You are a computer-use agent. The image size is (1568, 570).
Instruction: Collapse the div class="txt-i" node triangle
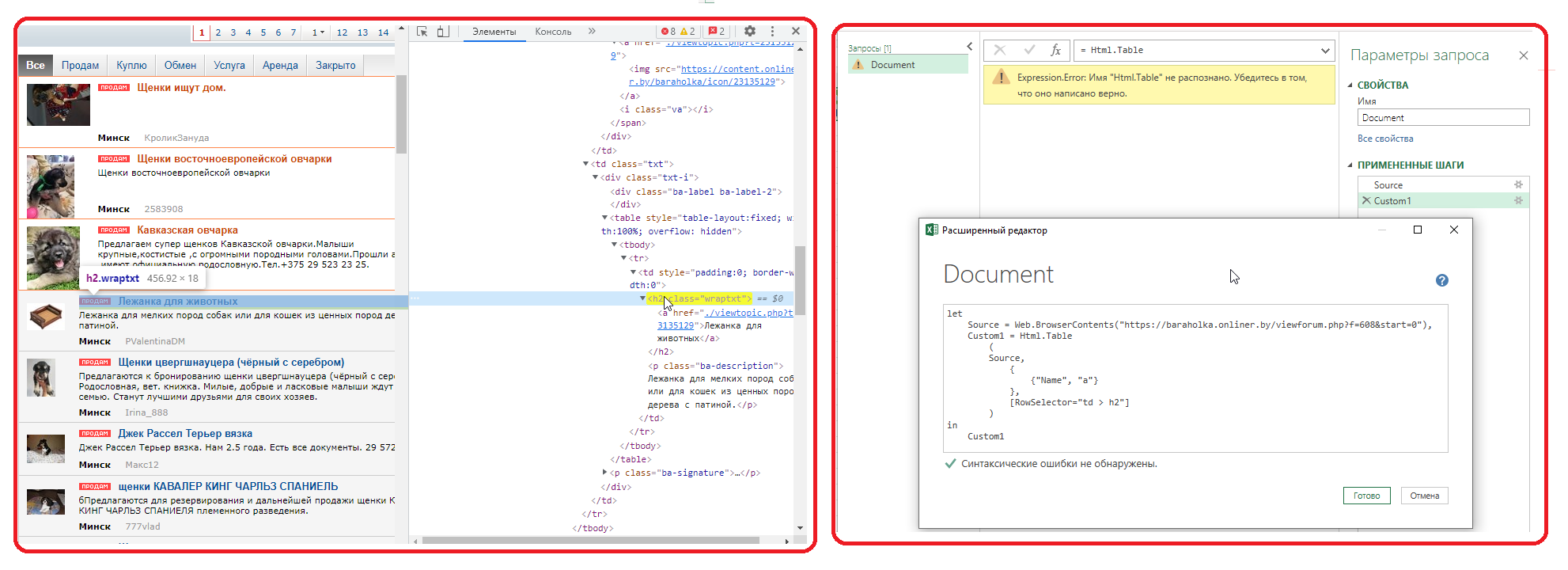point(595,177)
